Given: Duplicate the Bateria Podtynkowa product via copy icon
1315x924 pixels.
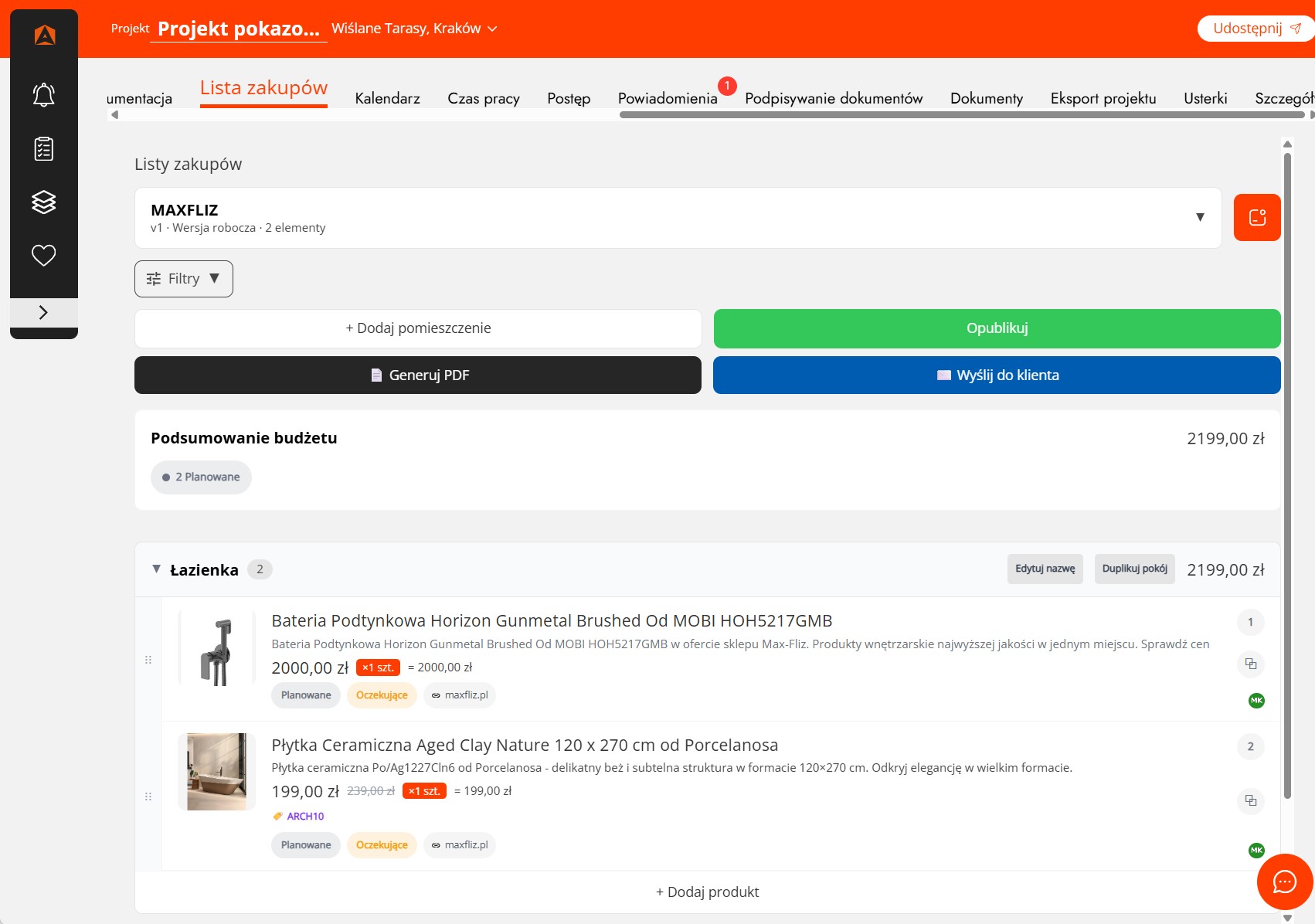Looking at the screenshot, I should coord(1250,664).
